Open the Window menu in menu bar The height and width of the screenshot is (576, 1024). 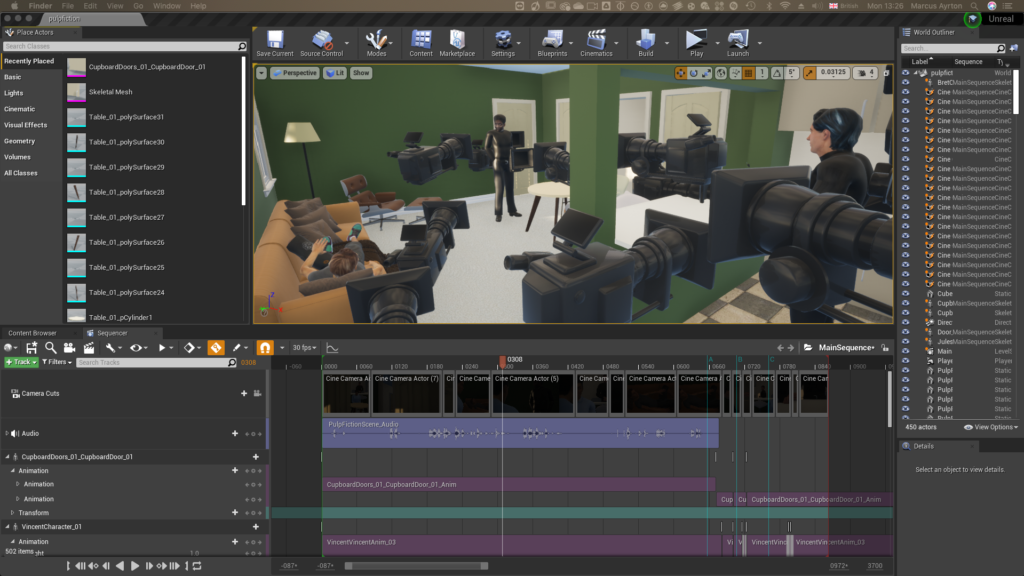coord(167,6)
